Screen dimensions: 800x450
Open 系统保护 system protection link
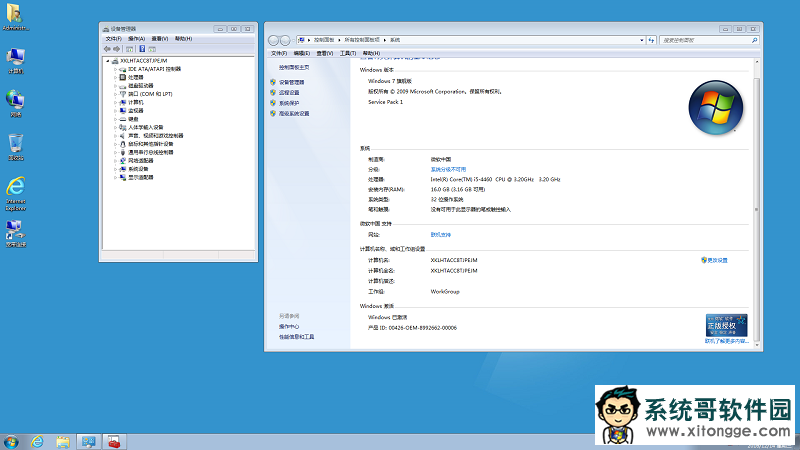click(x=289, y=103)
